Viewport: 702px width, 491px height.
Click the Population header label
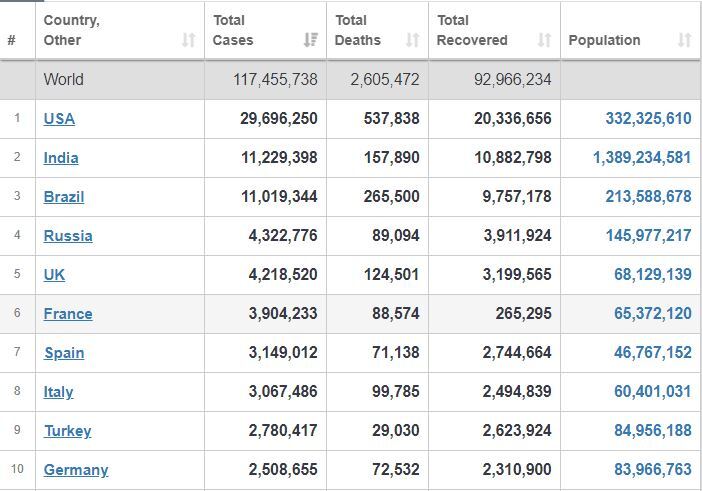pyautogui.click(x=604, y=40)
